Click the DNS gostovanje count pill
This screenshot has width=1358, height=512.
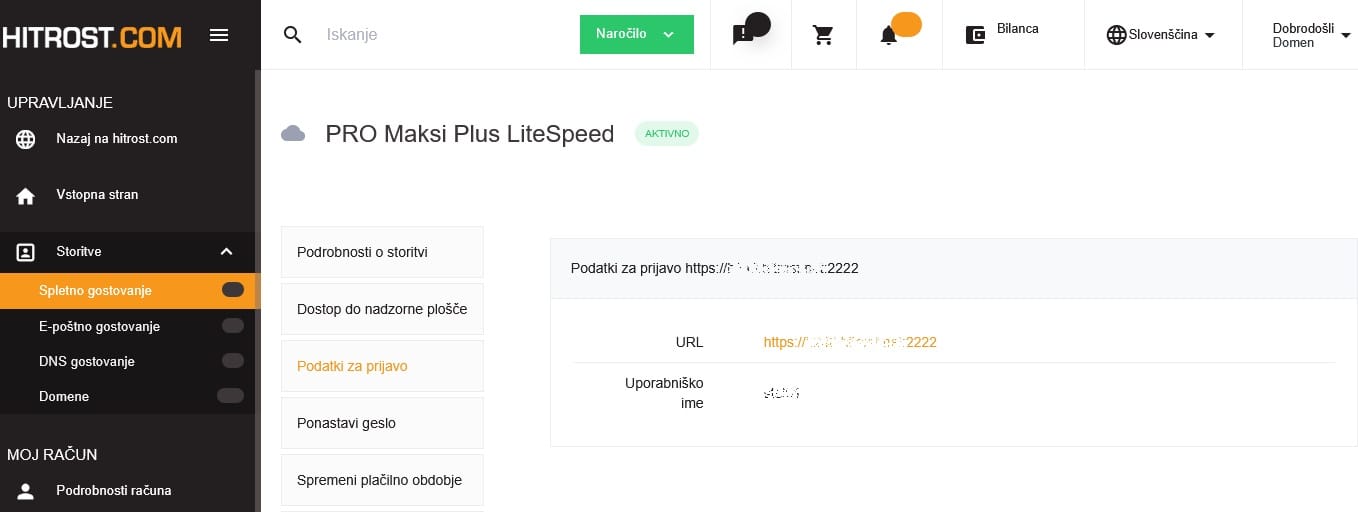pos(232,361)
